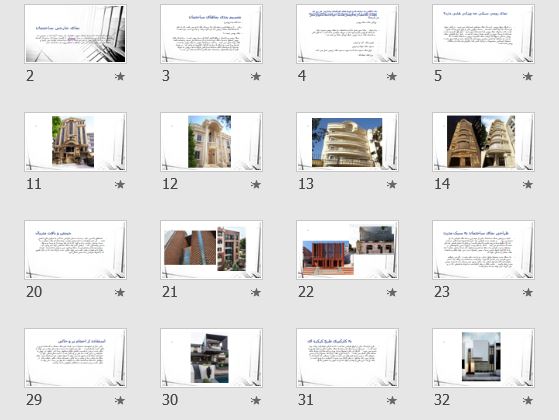Click the transition star icon under slide 12
The image size is (559, 420).
tap(256, 184)
